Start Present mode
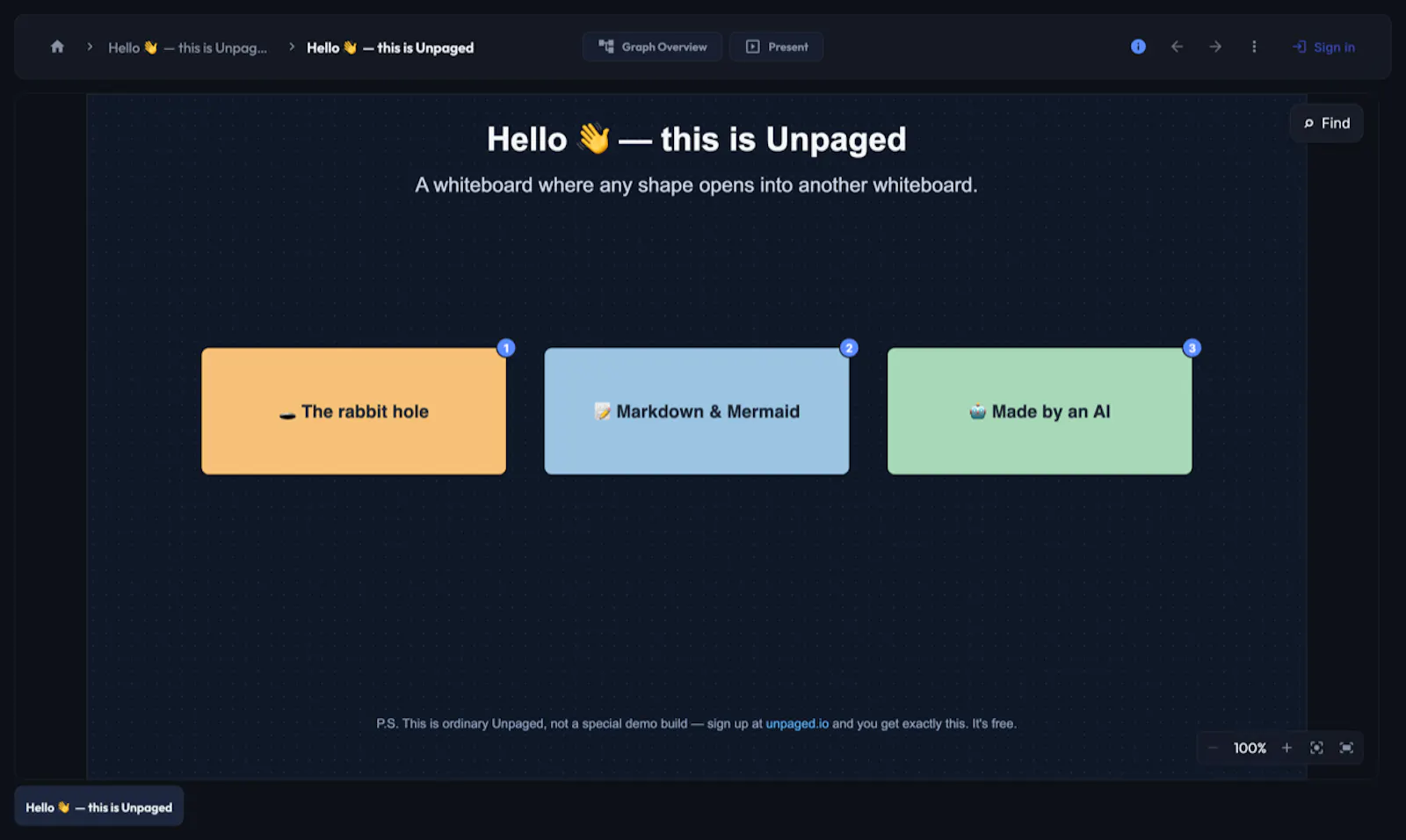Viewport: 1406px width, 840px height. (776, 47)
